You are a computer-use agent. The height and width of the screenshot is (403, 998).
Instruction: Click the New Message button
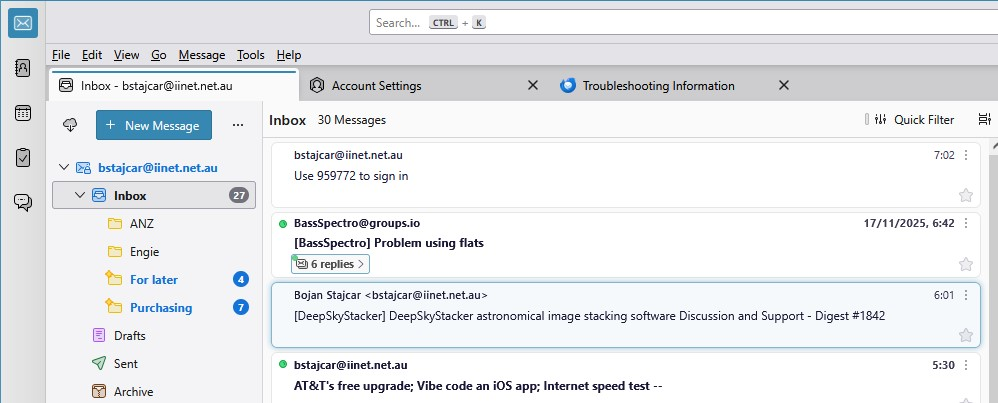pos(154,125)
